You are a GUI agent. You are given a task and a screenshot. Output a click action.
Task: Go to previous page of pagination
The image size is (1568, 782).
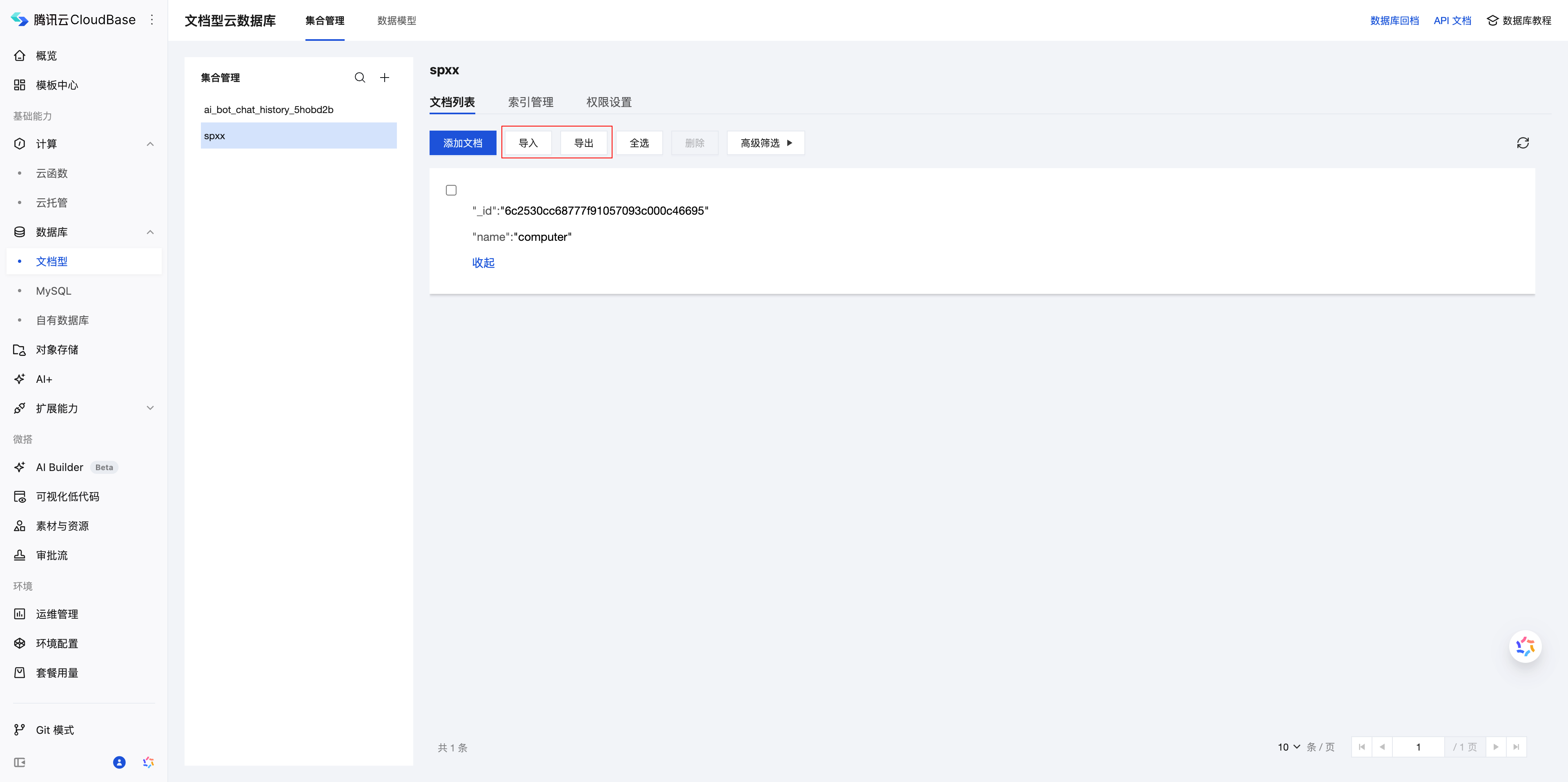[1382, 747]
